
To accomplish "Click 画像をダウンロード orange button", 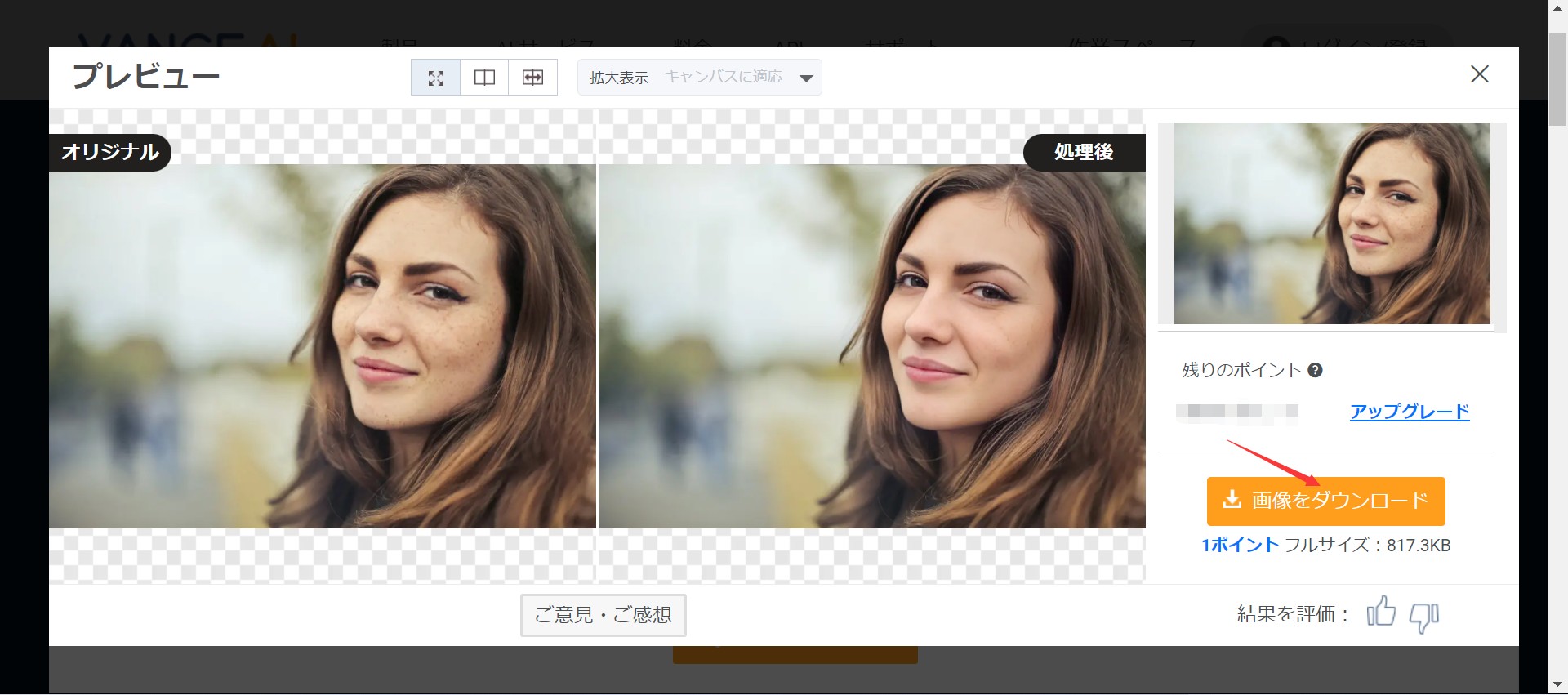I will tap(1325, 501).
